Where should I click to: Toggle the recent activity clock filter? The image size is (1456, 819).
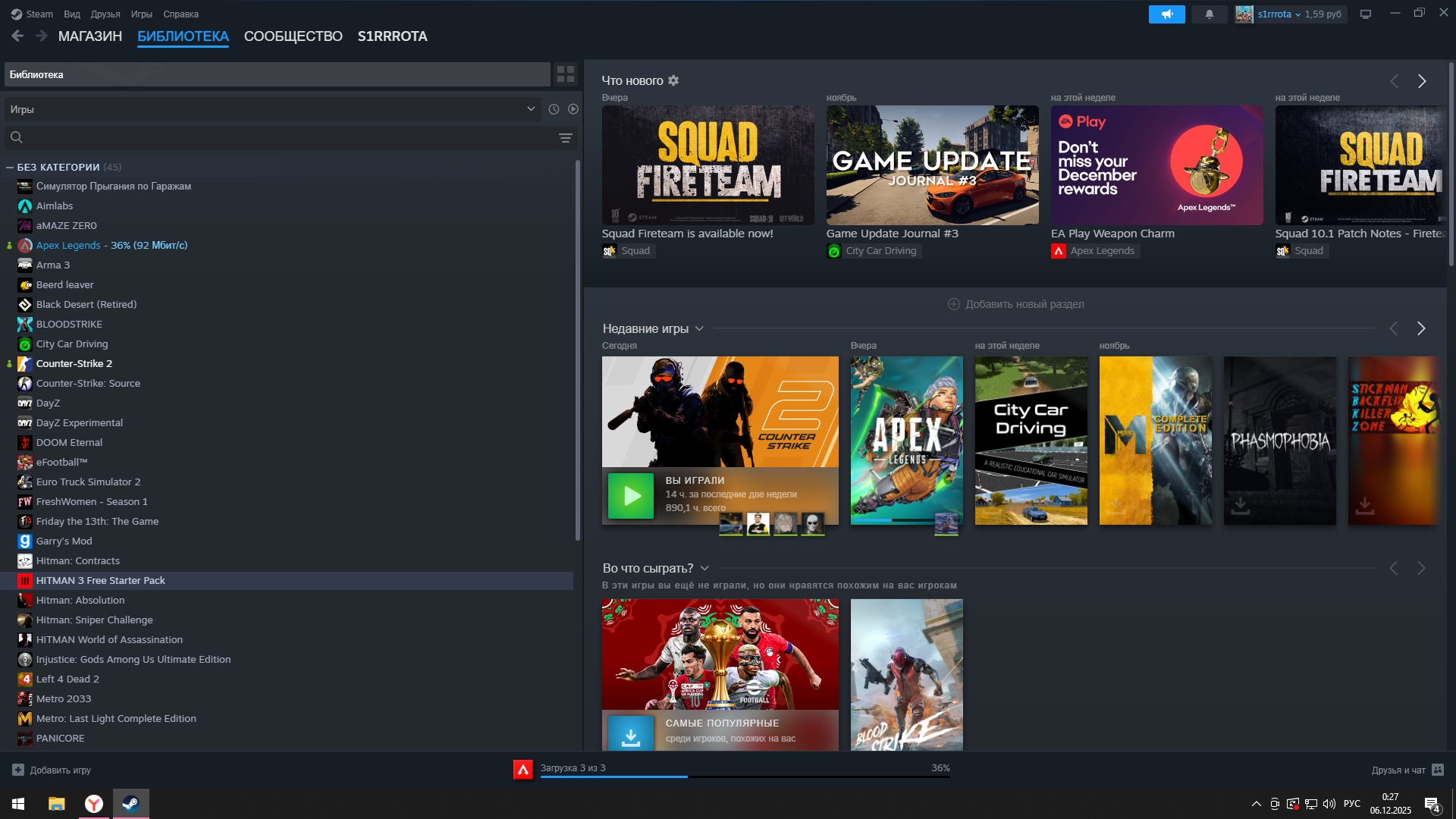pyautogui.click(x=554, y=109)
